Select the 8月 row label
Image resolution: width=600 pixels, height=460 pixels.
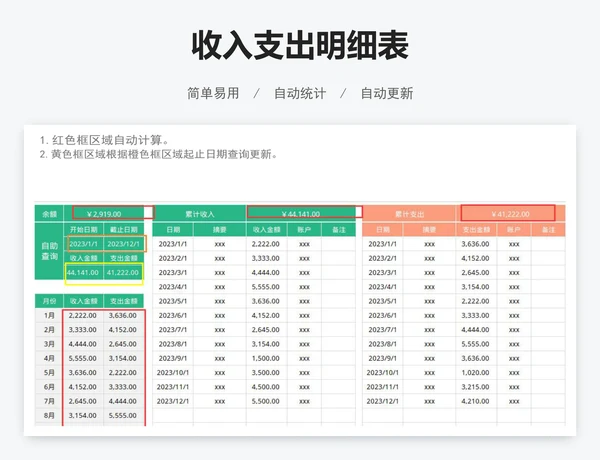tap(49, 415)
